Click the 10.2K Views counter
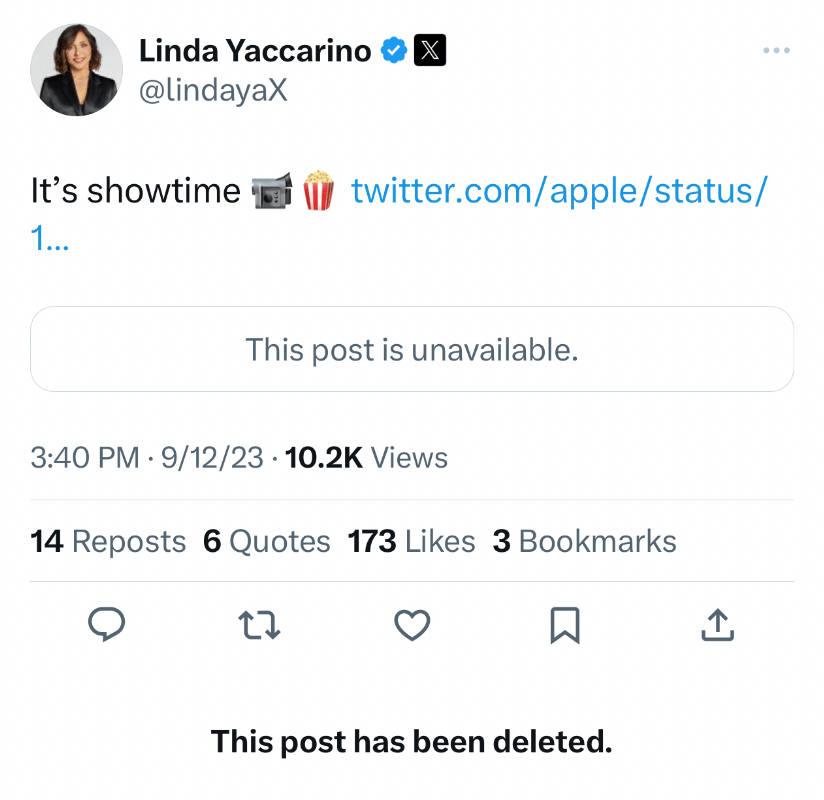This screenshot has height=800, width=824. [366, 457]
